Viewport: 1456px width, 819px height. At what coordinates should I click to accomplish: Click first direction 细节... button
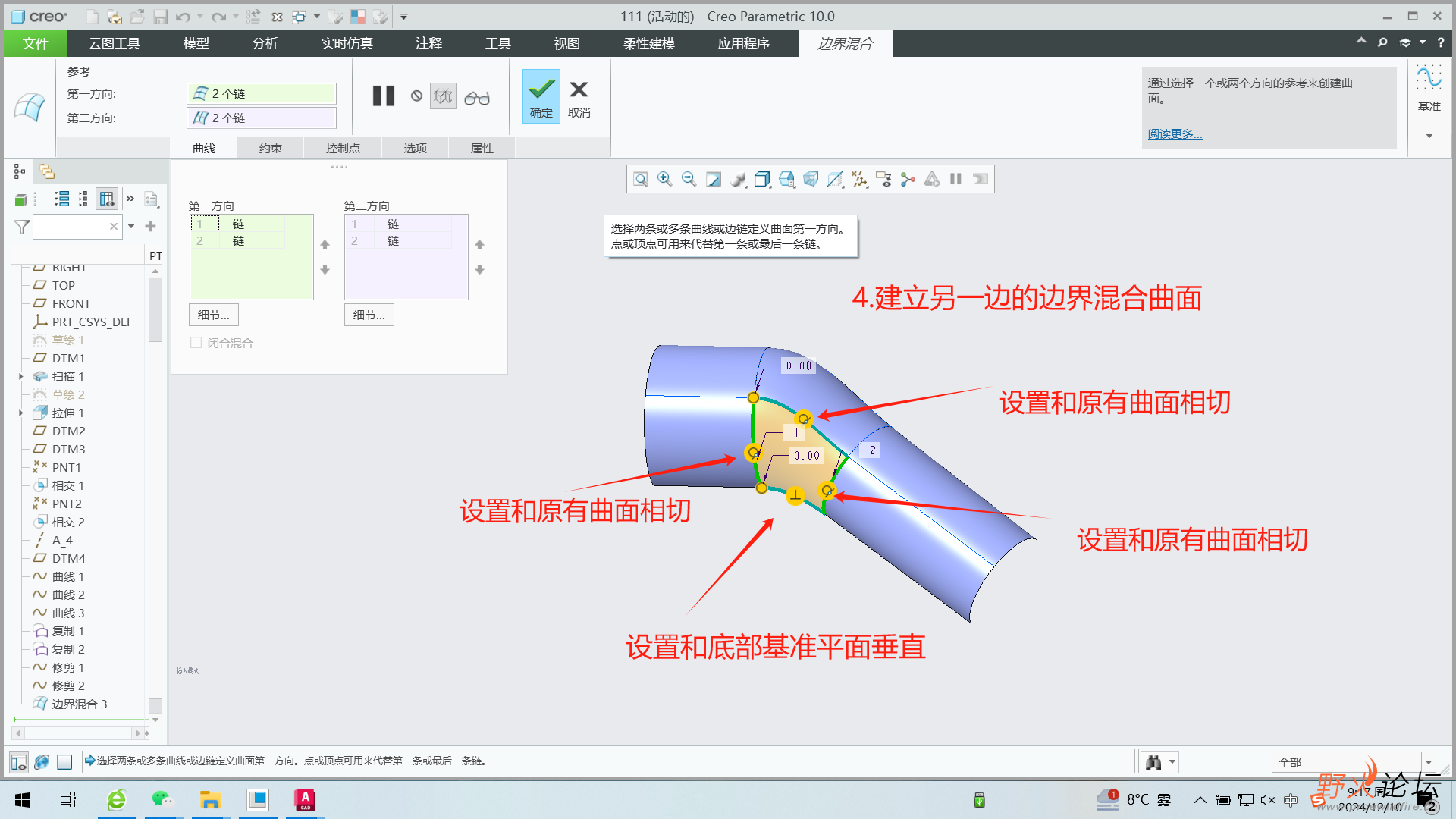(213, 315)
